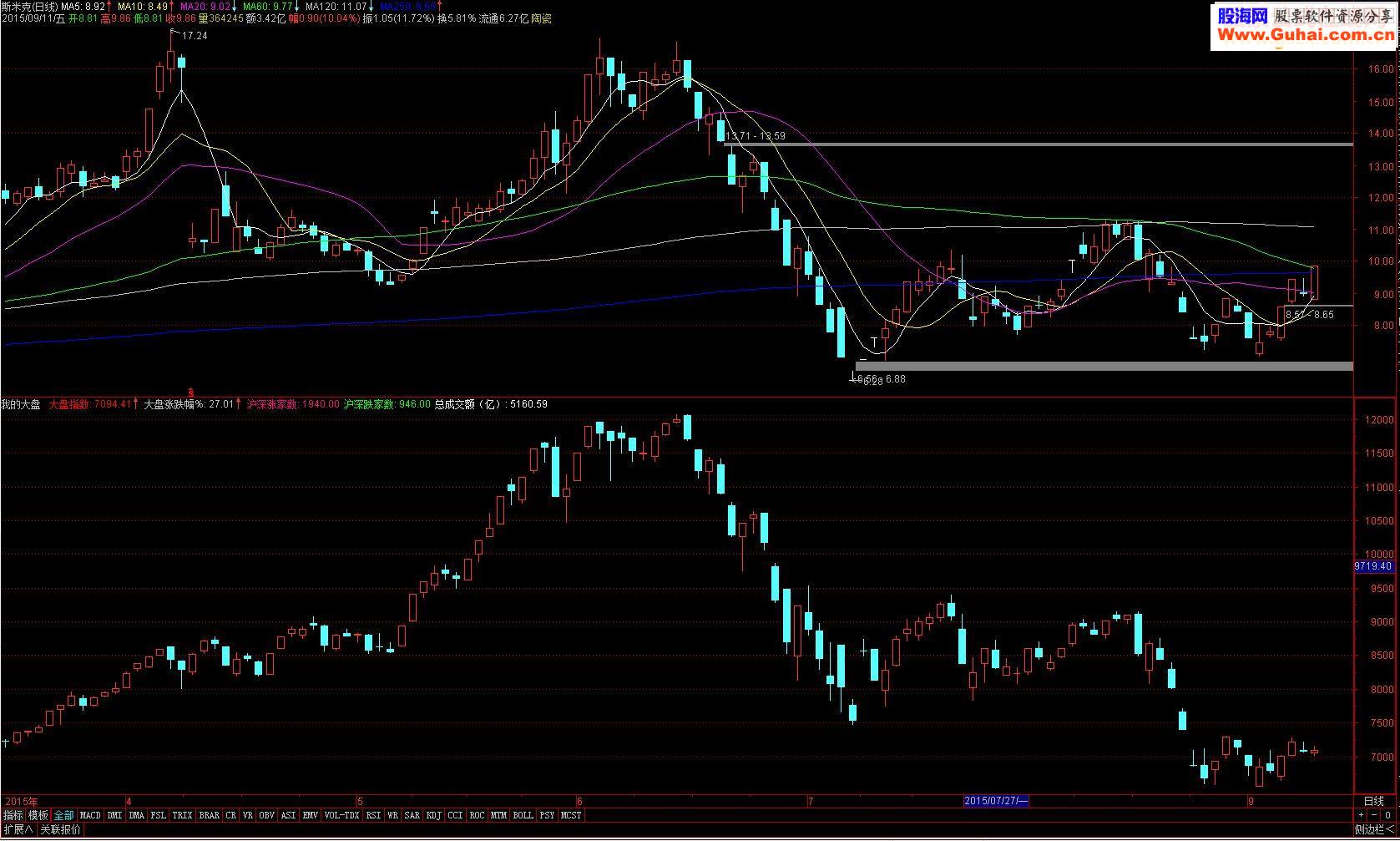The height and width of the screenshot is (841, 1400).
Task: Select the WR indicator
Action: pos(393,815)
